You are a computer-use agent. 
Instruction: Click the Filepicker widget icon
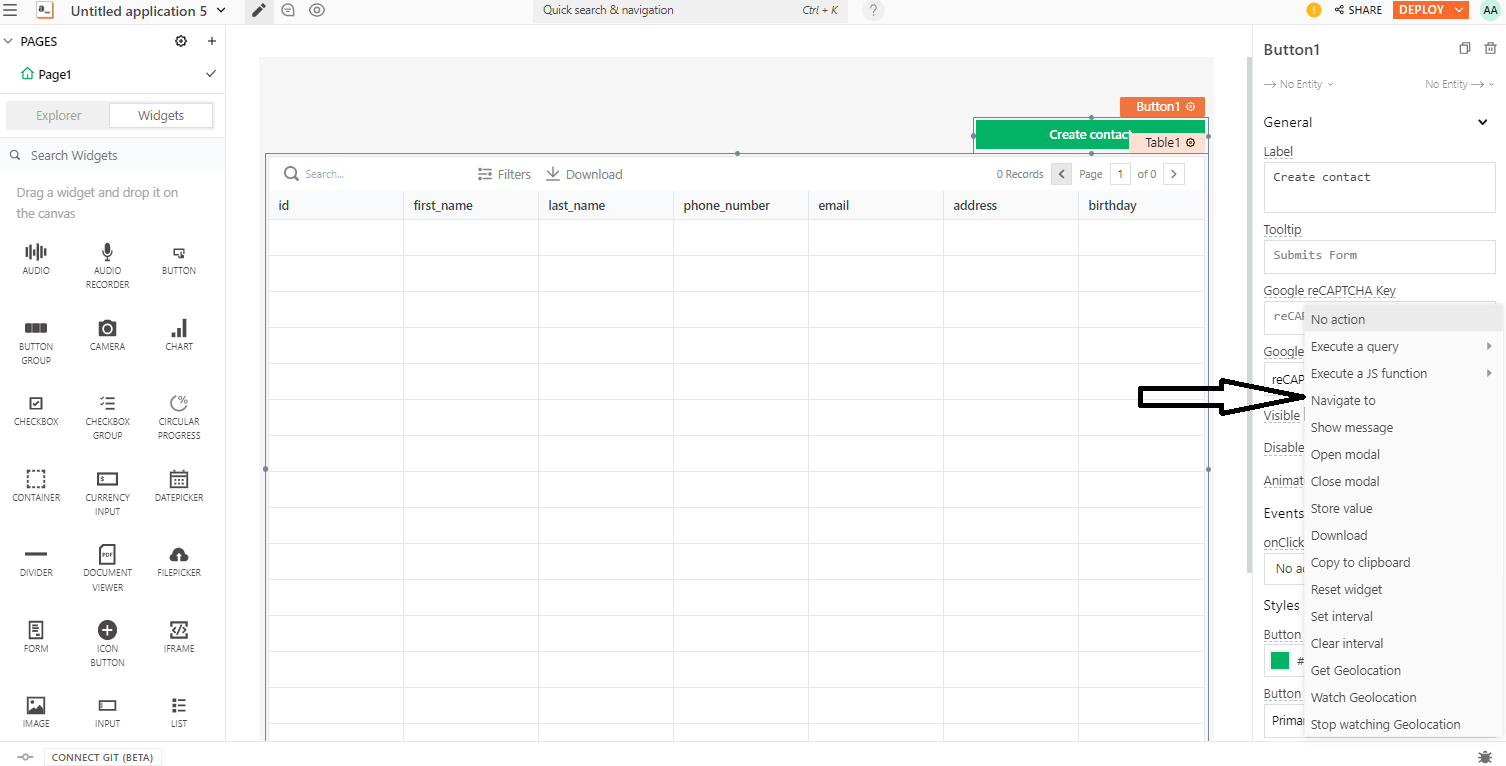pos(179,555)
